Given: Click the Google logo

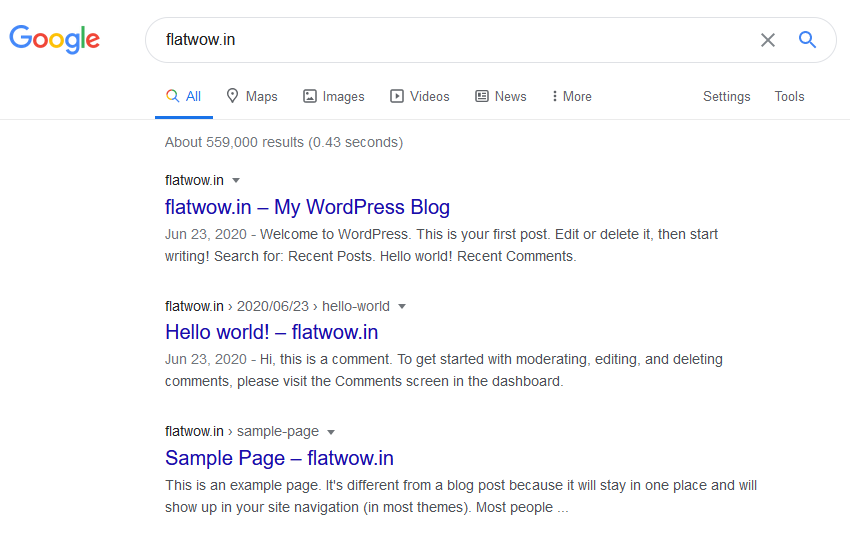Looking at the screenshot, I should [55, 39].
